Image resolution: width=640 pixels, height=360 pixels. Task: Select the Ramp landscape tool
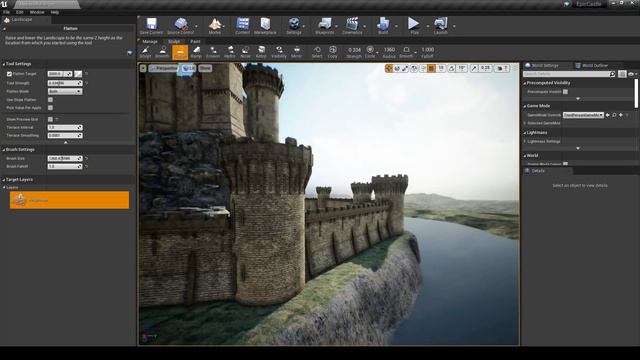(196, 52)
